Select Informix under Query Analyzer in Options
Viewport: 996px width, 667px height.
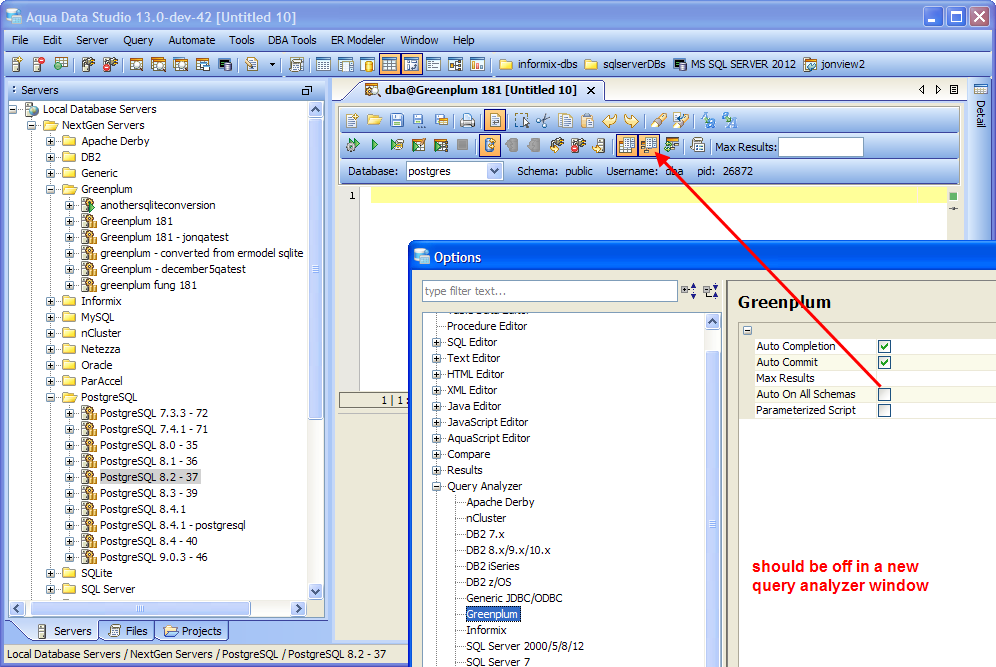click(486, 630)
